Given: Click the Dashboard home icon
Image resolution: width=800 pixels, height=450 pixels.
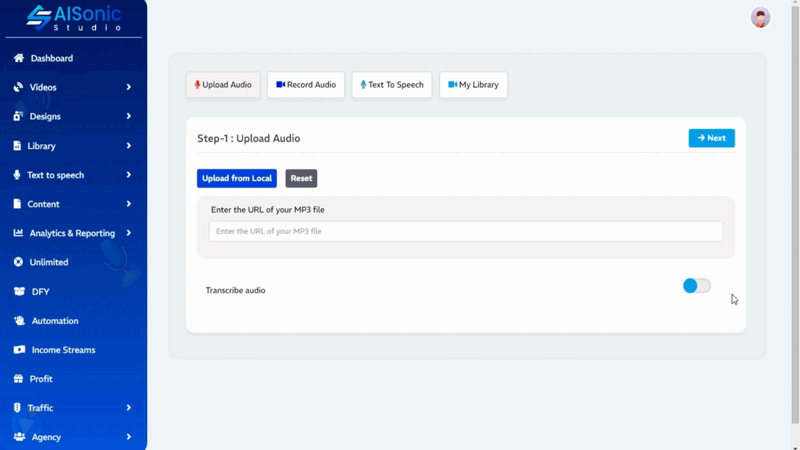Looking at the screenshot, I should pos(18,58).
